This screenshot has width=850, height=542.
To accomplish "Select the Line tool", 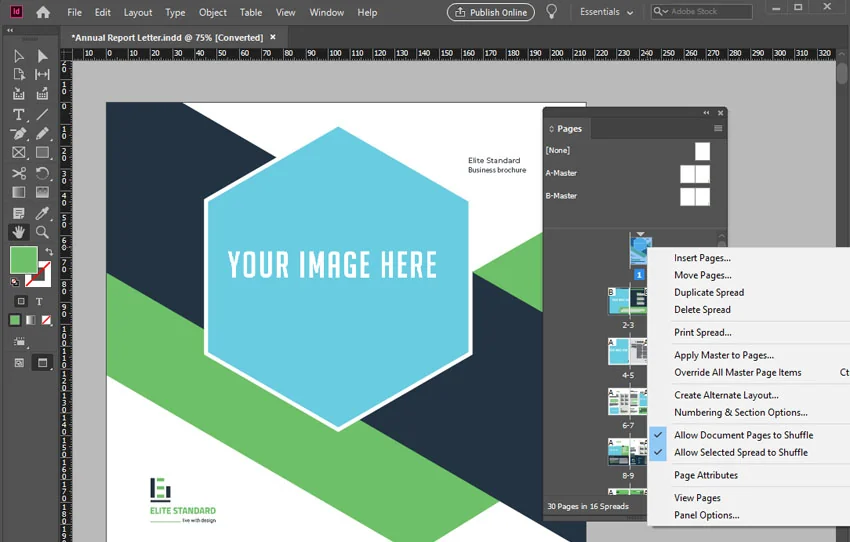I will (x=42, y=114).
